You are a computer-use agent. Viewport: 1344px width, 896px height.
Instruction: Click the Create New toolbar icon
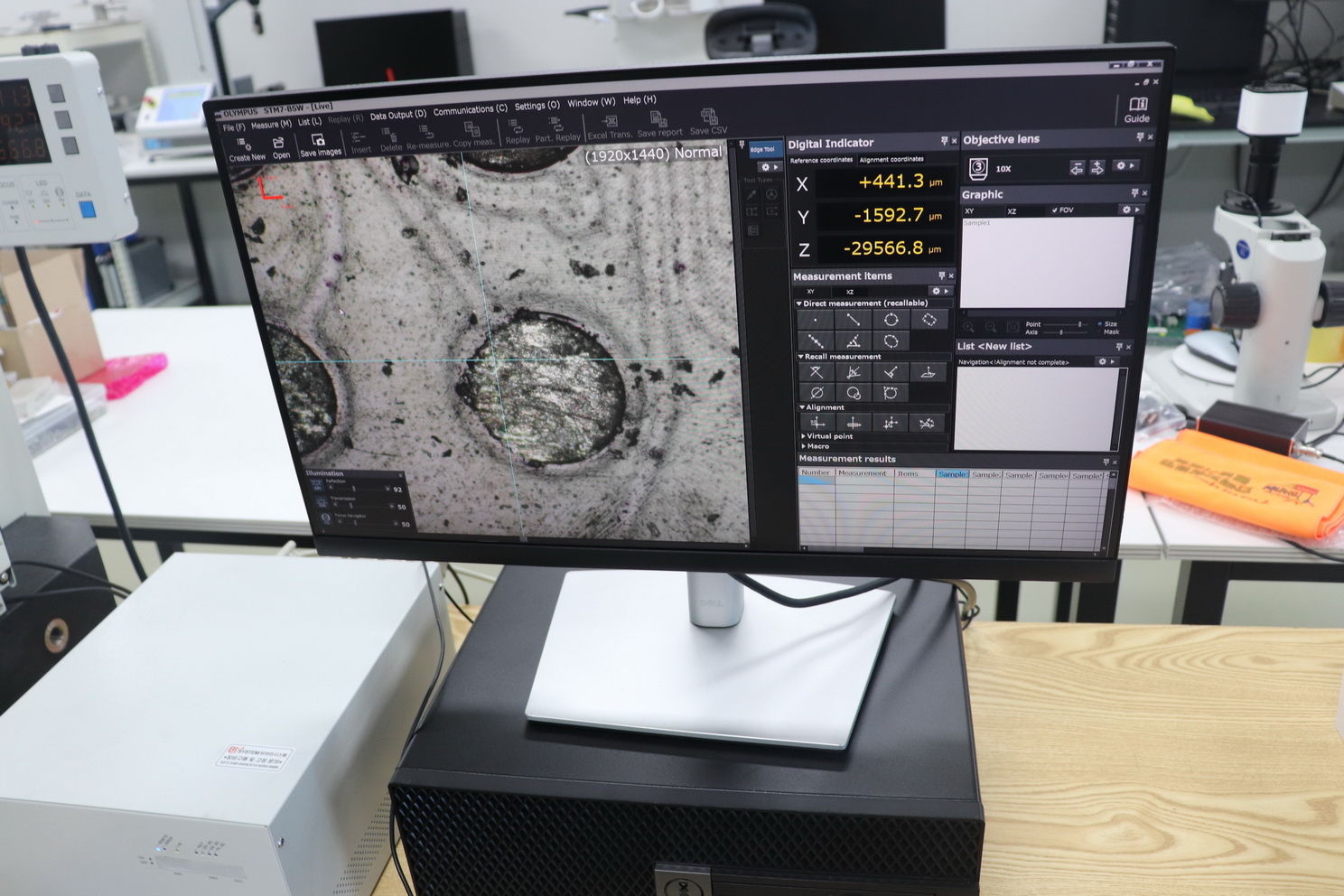(245, 148)
